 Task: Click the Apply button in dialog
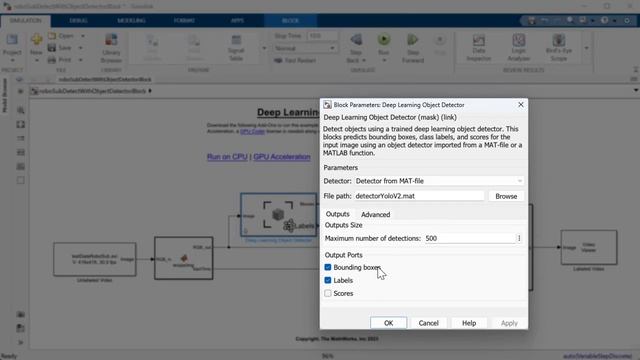point(509,323)
